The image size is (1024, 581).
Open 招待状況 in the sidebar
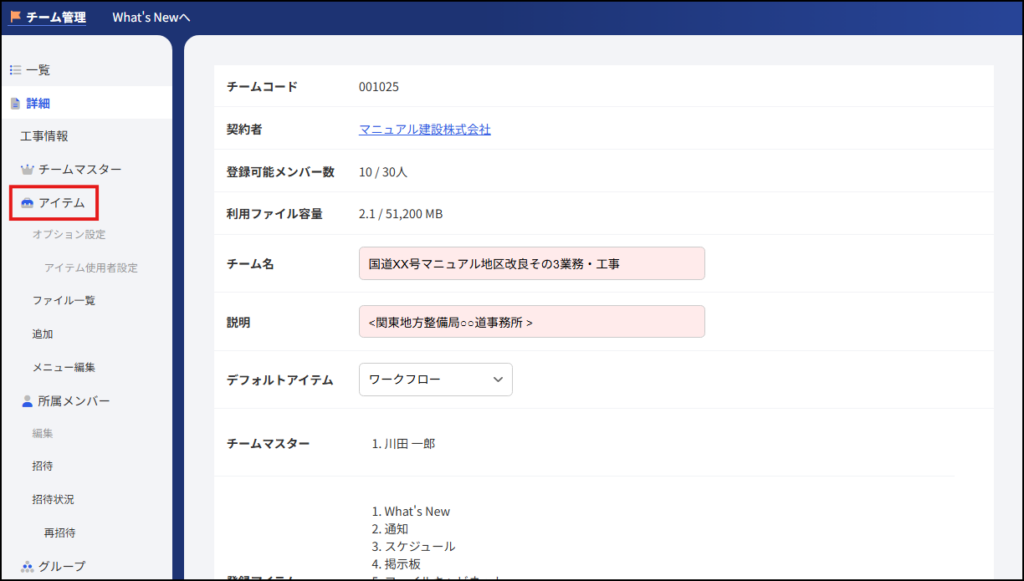click(x=53, y=499)
